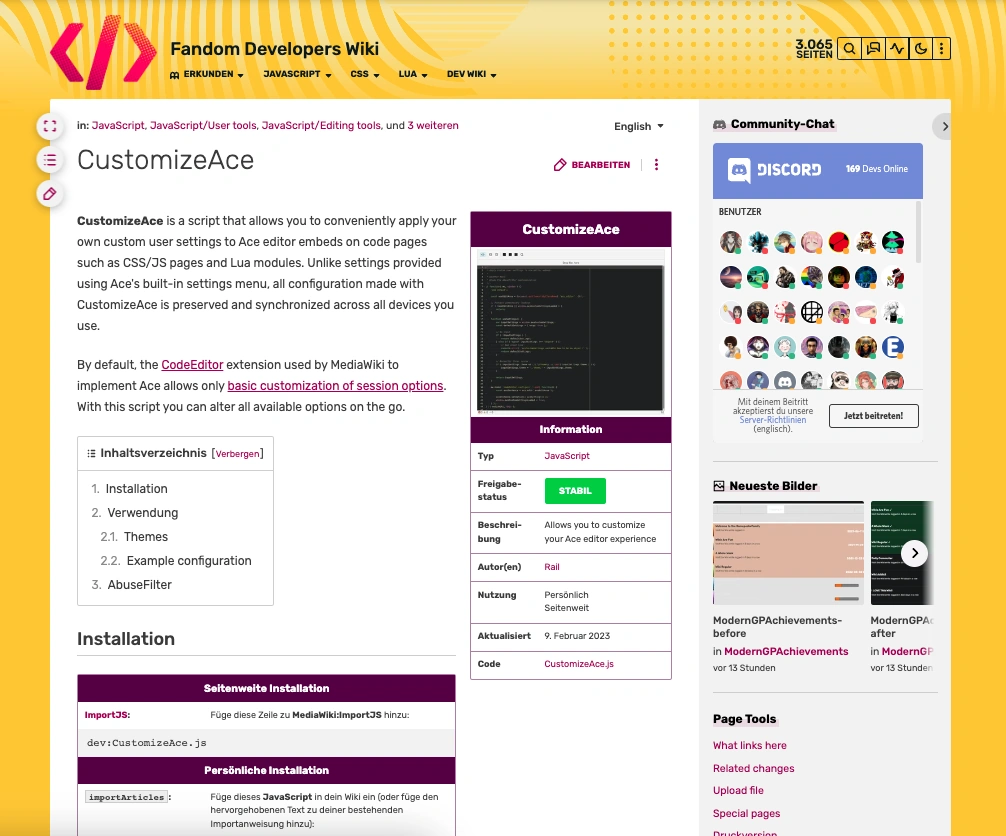Viewport: 1006px width, 836px height.
Task: Open the CSS menu
Action: pos(364,74)
